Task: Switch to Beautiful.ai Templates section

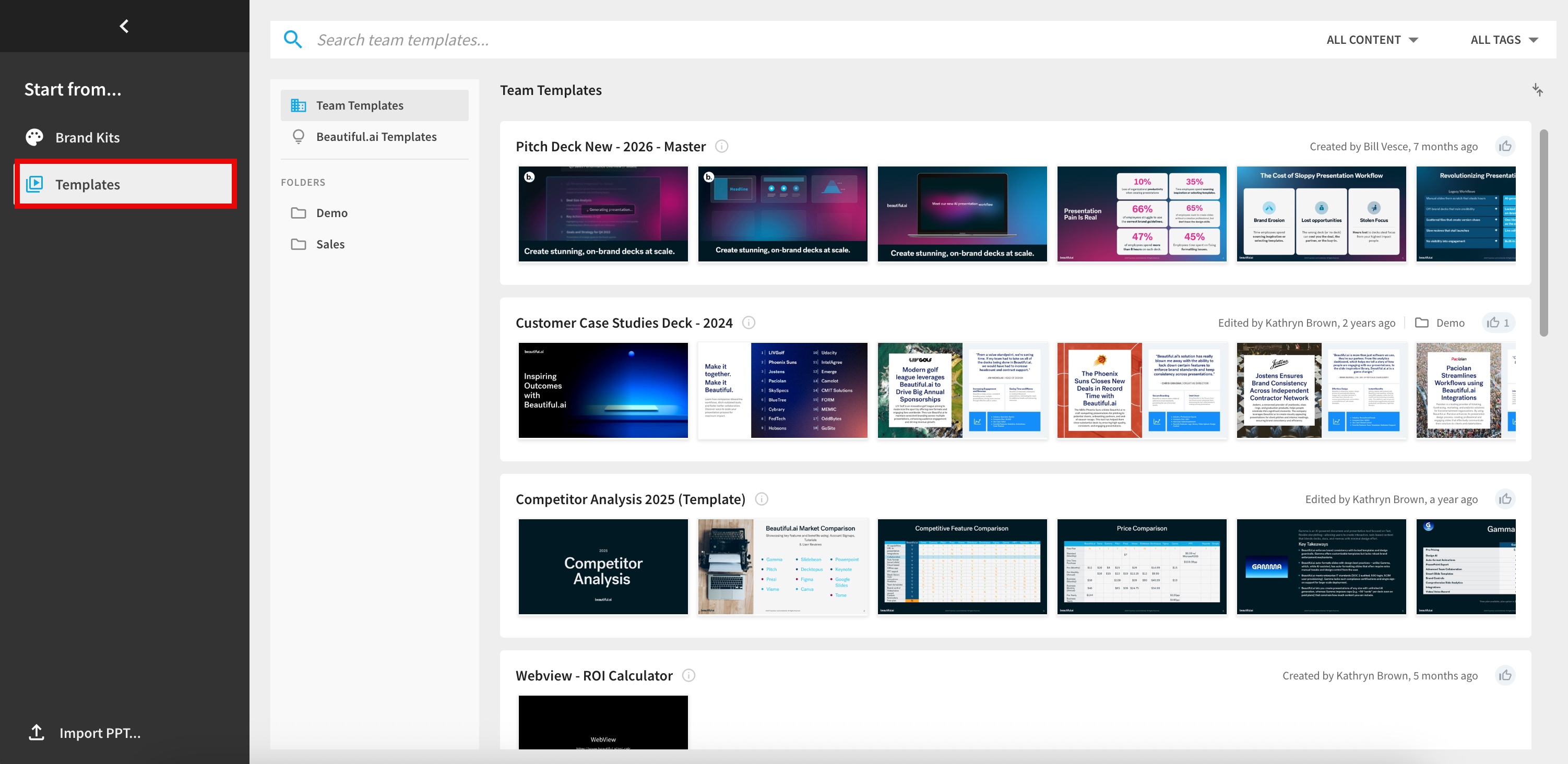Action: 374,136
